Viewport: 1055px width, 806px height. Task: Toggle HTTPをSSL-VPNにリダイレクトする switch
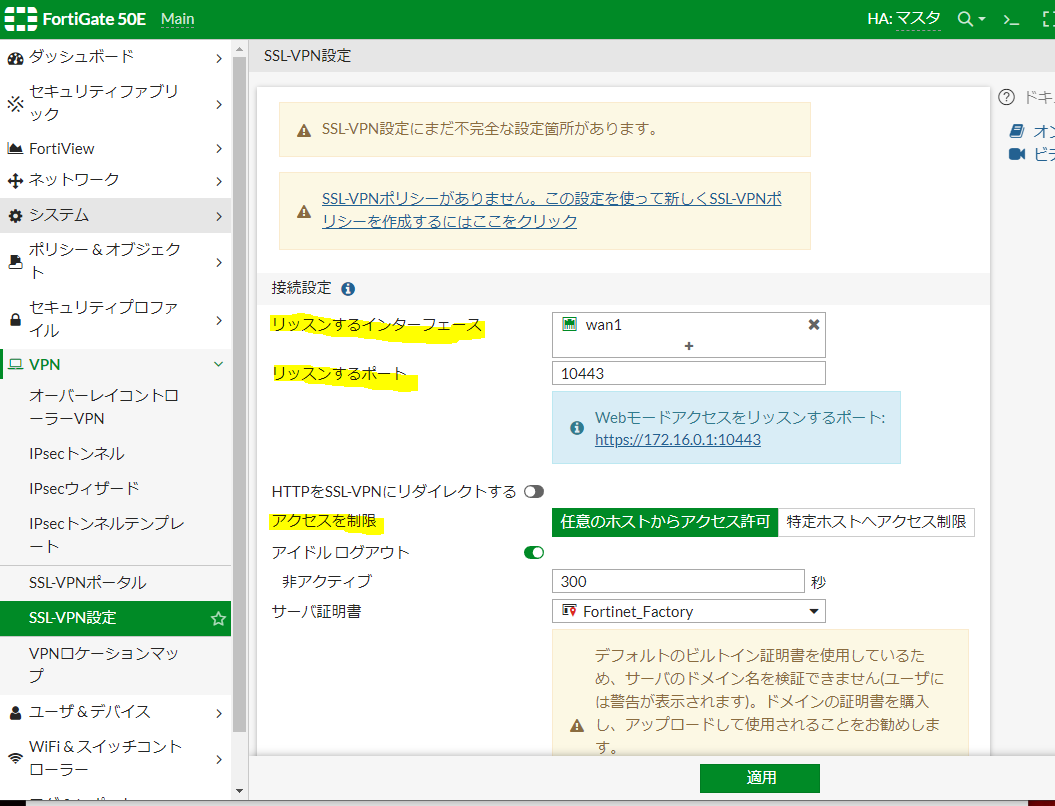[534, 492]
